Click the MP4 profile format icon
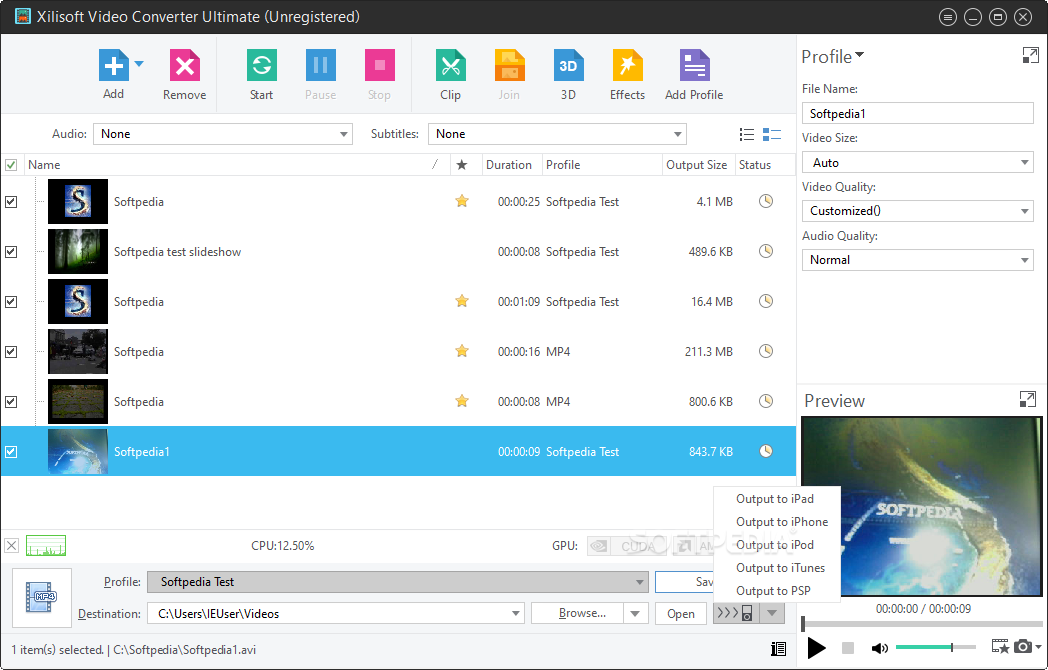Viewport: 1048px width, 670px height. point(42,598)
